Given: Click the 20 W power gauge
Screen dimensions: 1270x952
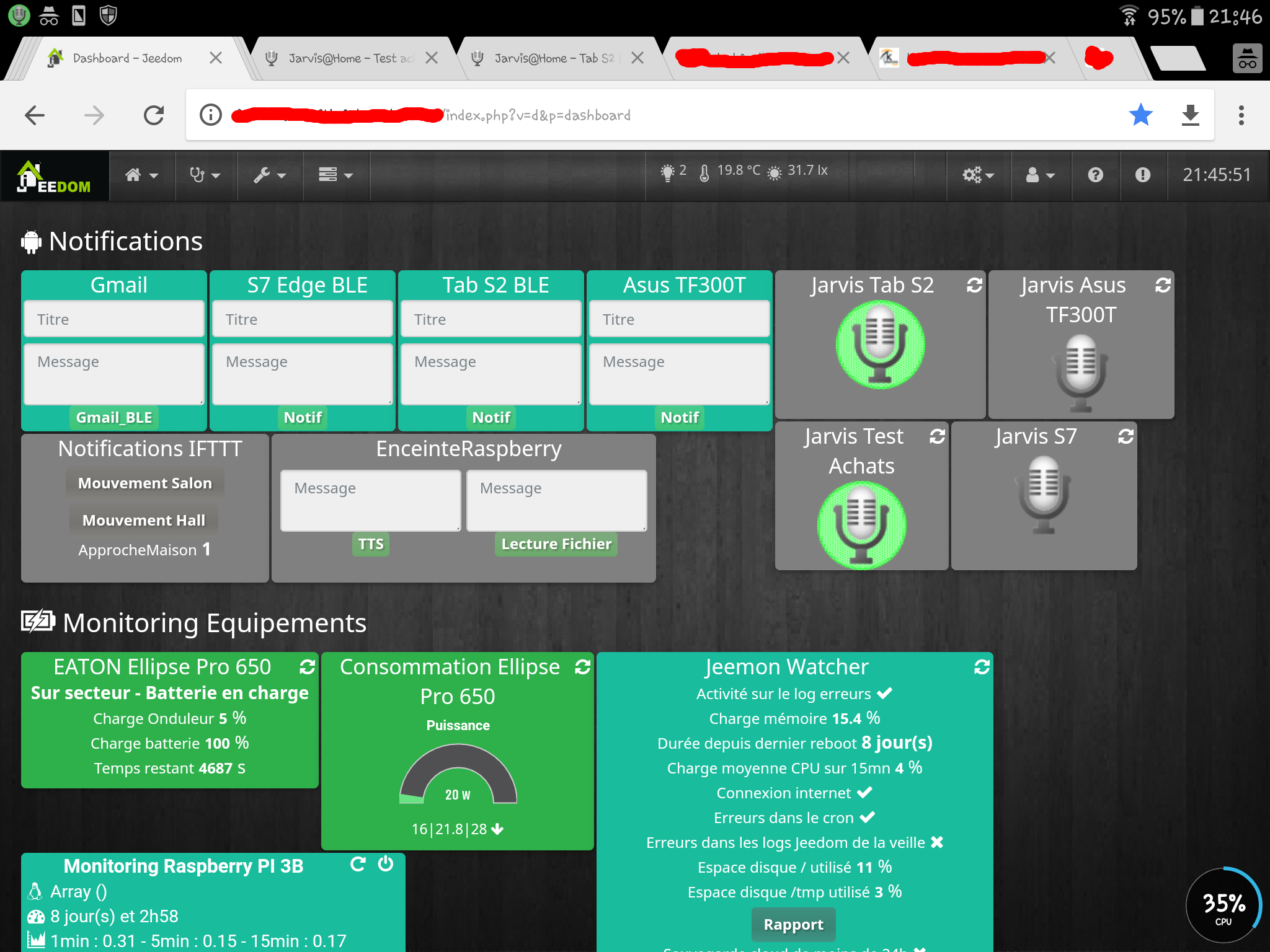Looking at the screenshot, I should [458, 775].
